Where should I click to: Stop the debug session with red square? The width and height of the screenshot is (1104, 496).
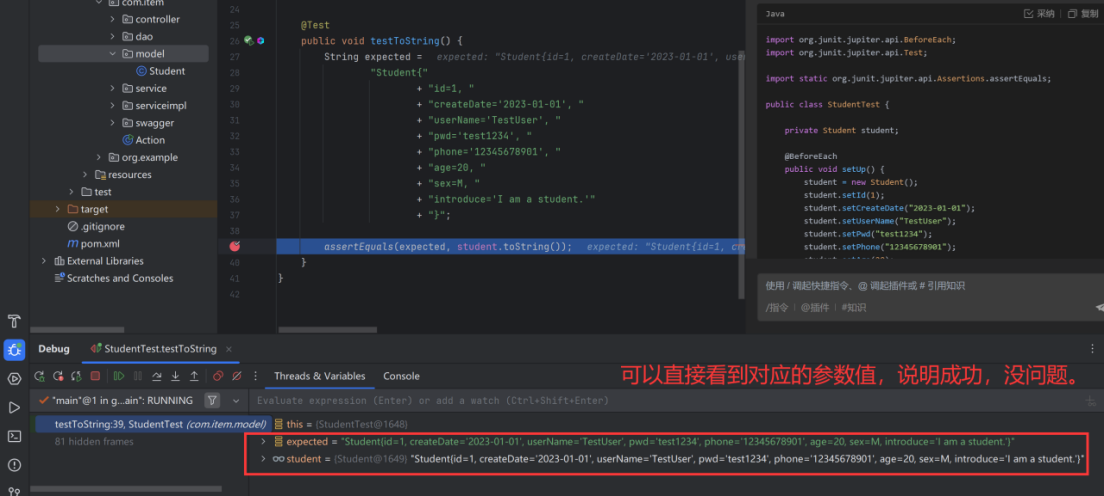tap(95, 376)
